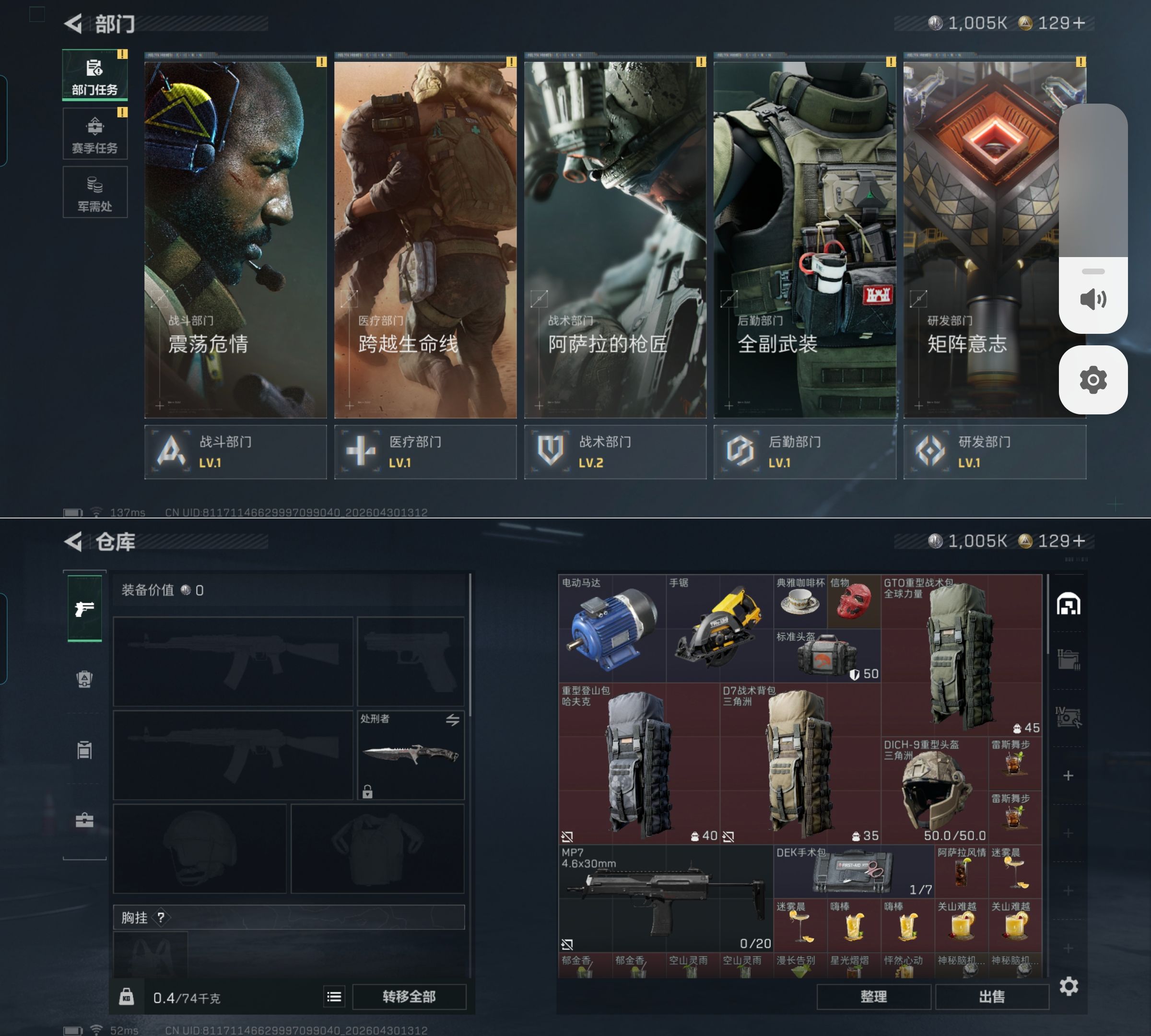Click the 137ms ping indicator

(x=128, y=512)
